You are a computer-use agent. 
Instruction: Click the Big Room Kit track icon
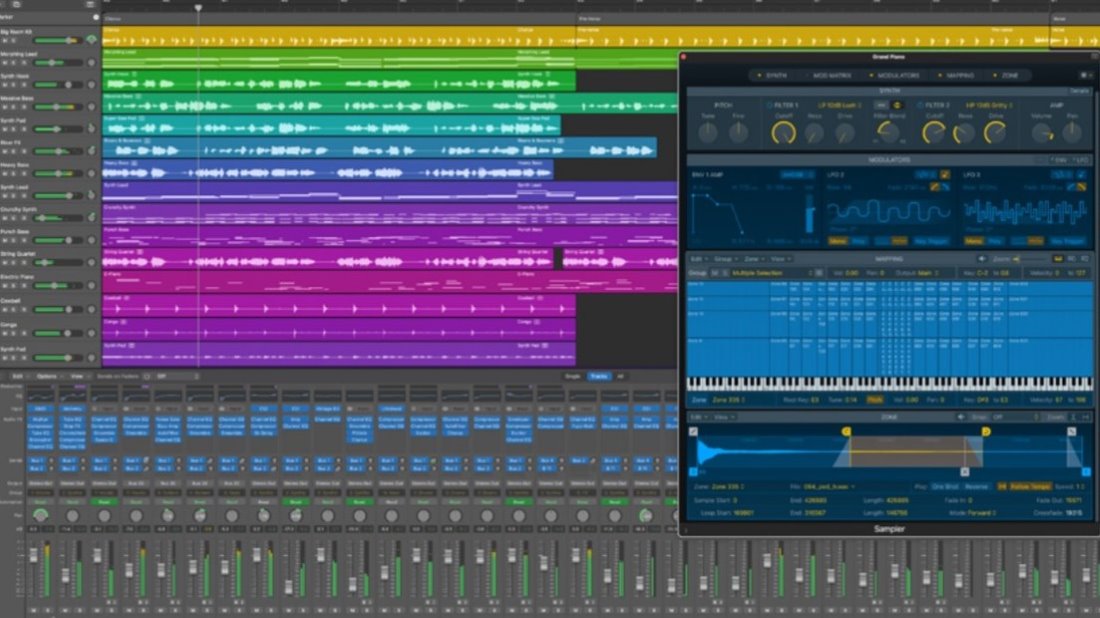(92, 40)
